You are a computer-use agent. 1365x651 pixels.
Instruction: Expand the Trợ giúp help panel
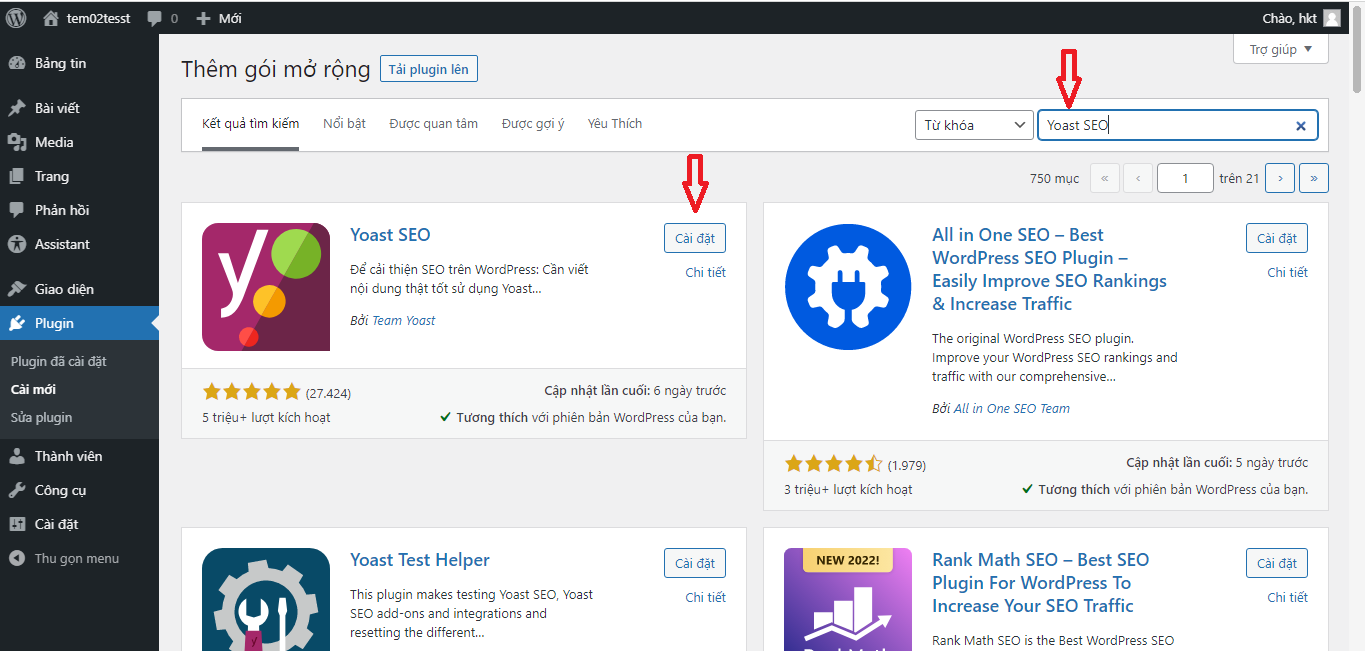(1280, 49)
